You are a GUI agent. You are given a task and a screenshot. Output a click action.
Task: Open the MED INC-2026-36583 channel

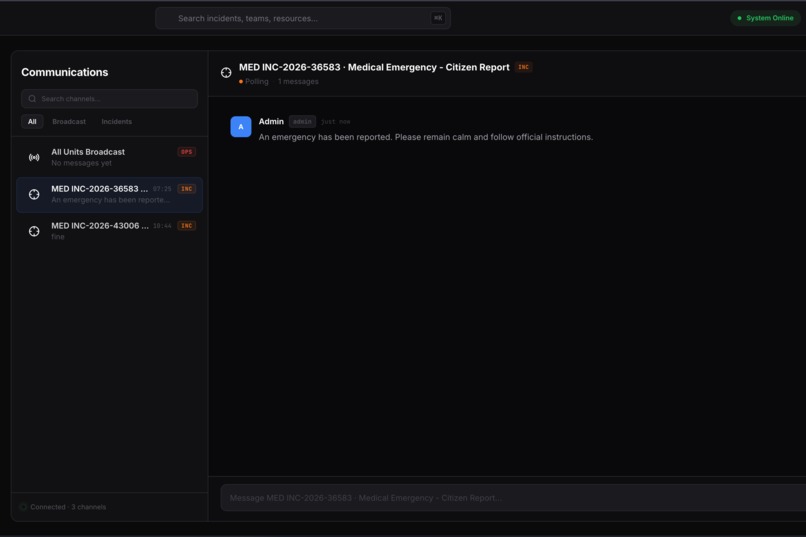pyautogui.click(x=109, y=195)
